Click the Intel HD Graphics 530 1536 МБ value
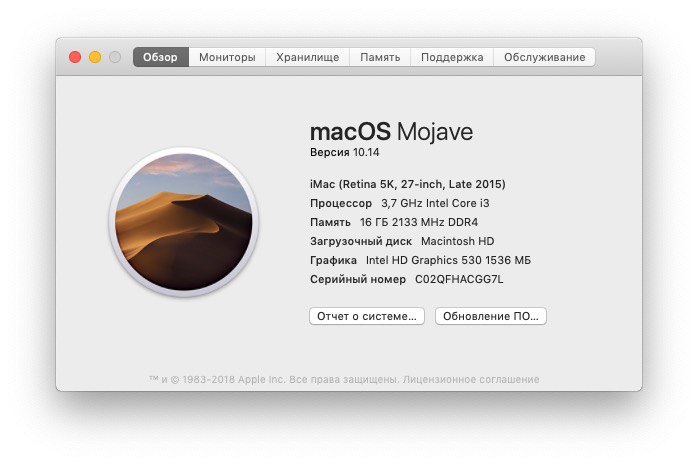Viewport: 698px width, 465px height. pyautogui.click(x=448, y=260)
